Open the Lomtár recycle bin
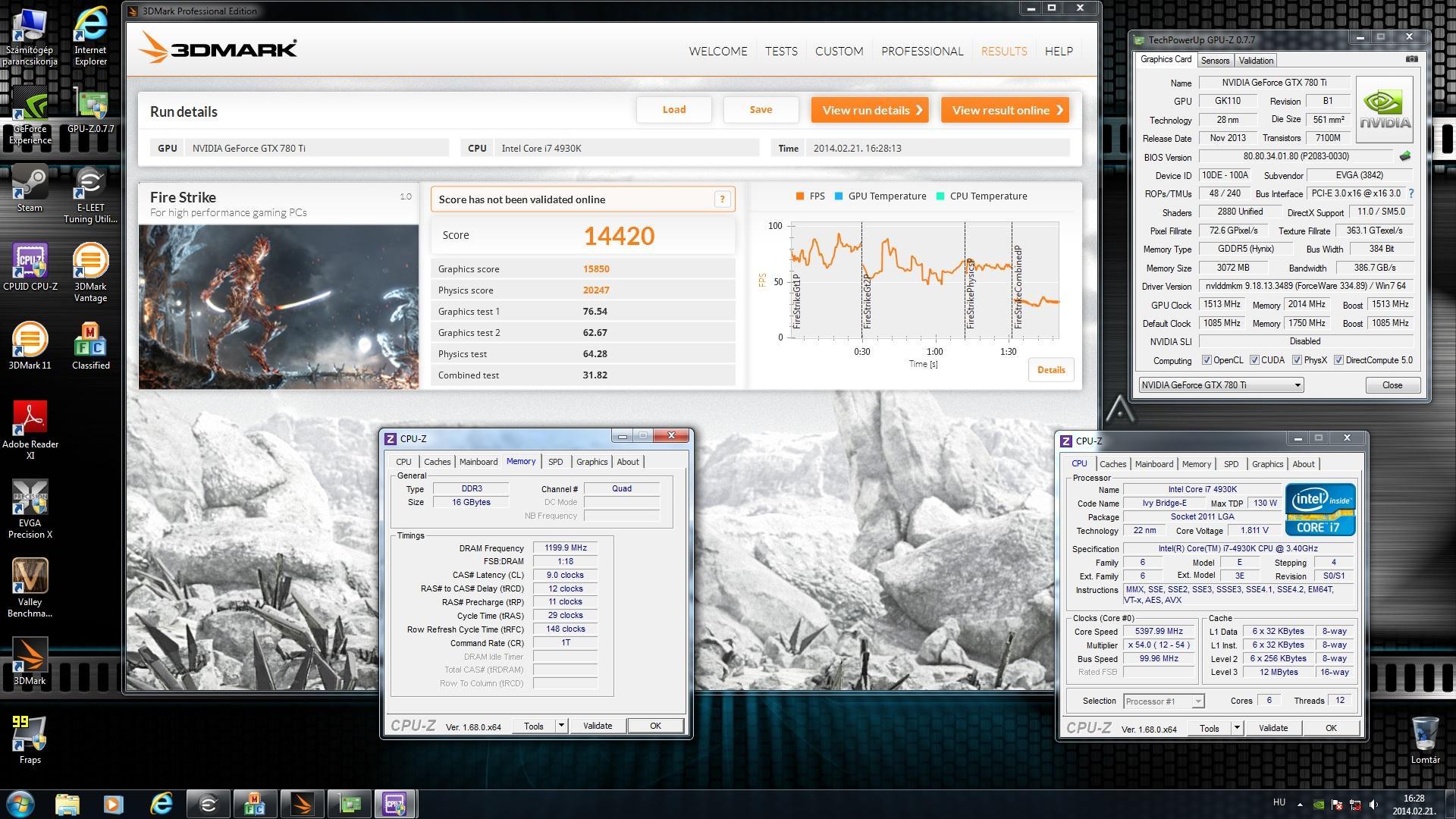Screen dimensions: 1456x819 pos(1425,740)
